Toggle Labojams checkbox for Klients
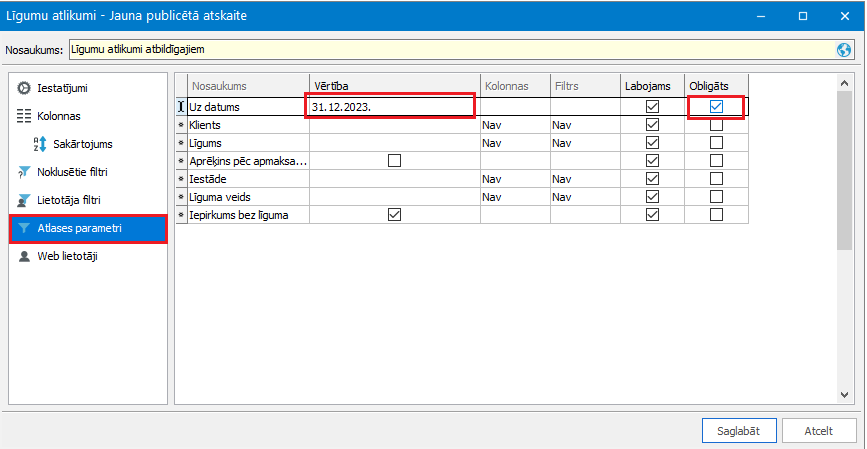The image size is (867, 449). (x=652, y=125)
